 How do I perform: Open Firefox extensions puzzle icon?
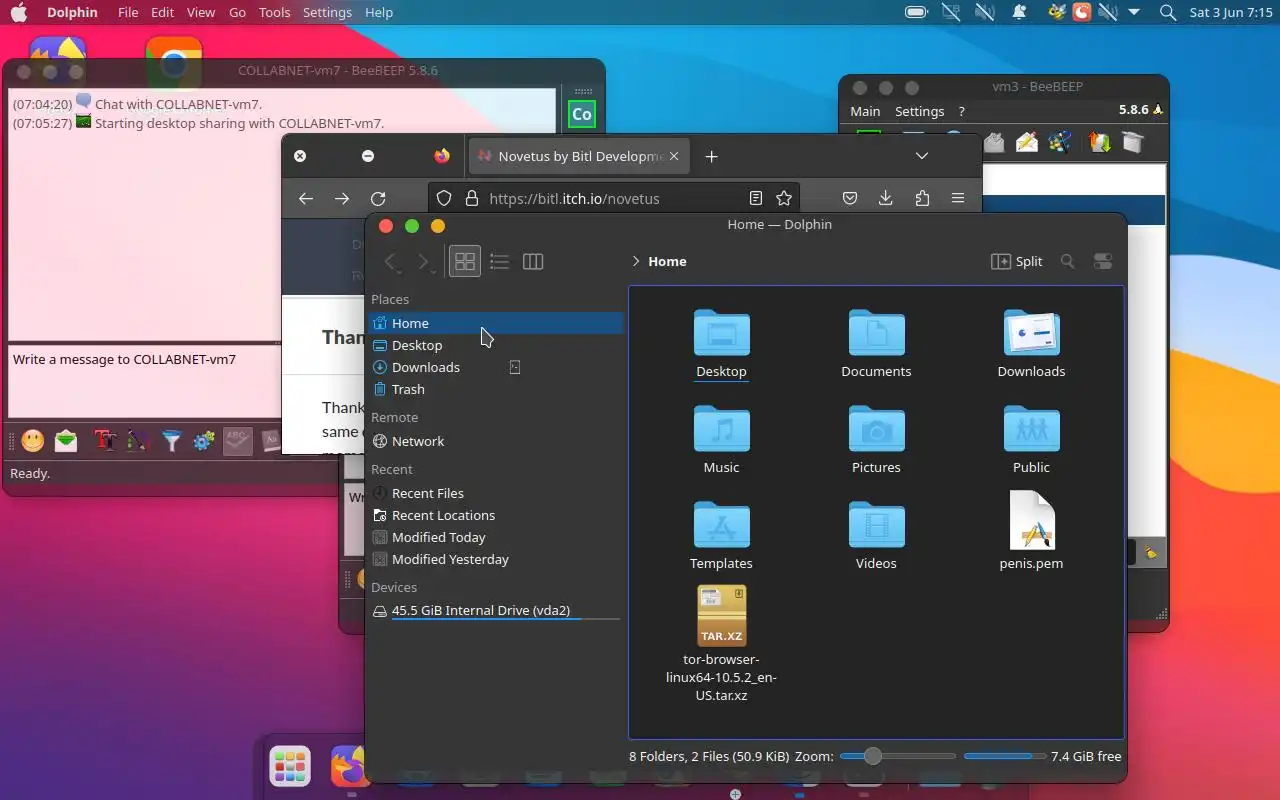[922, 198]
